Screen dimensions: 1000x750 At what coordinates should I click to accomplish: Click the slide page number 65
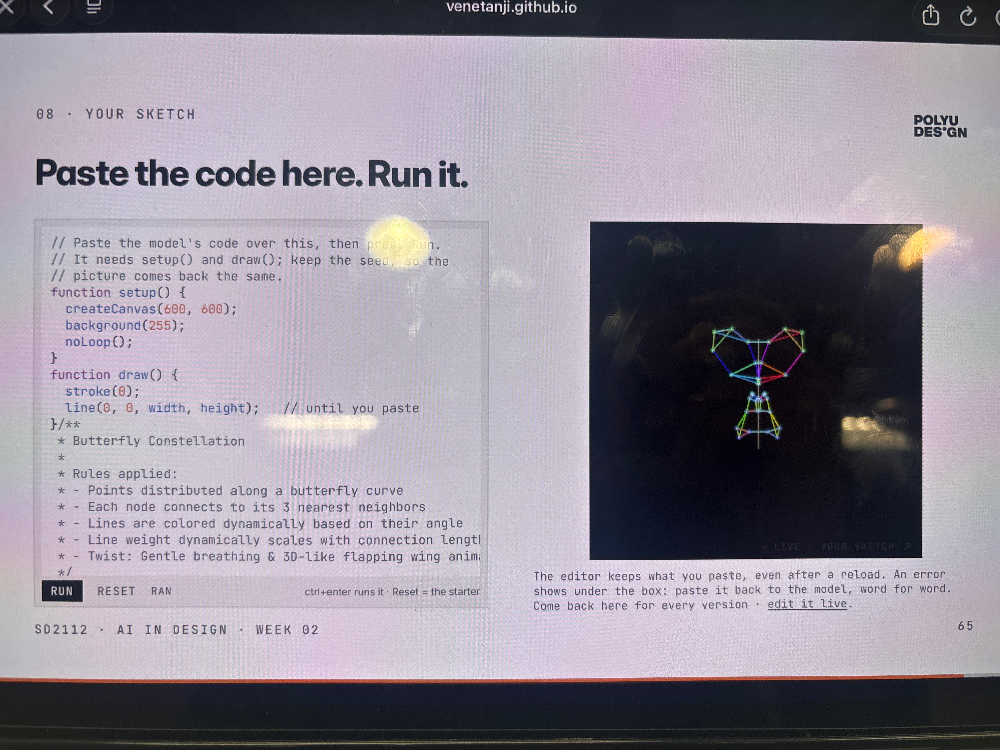965,626
